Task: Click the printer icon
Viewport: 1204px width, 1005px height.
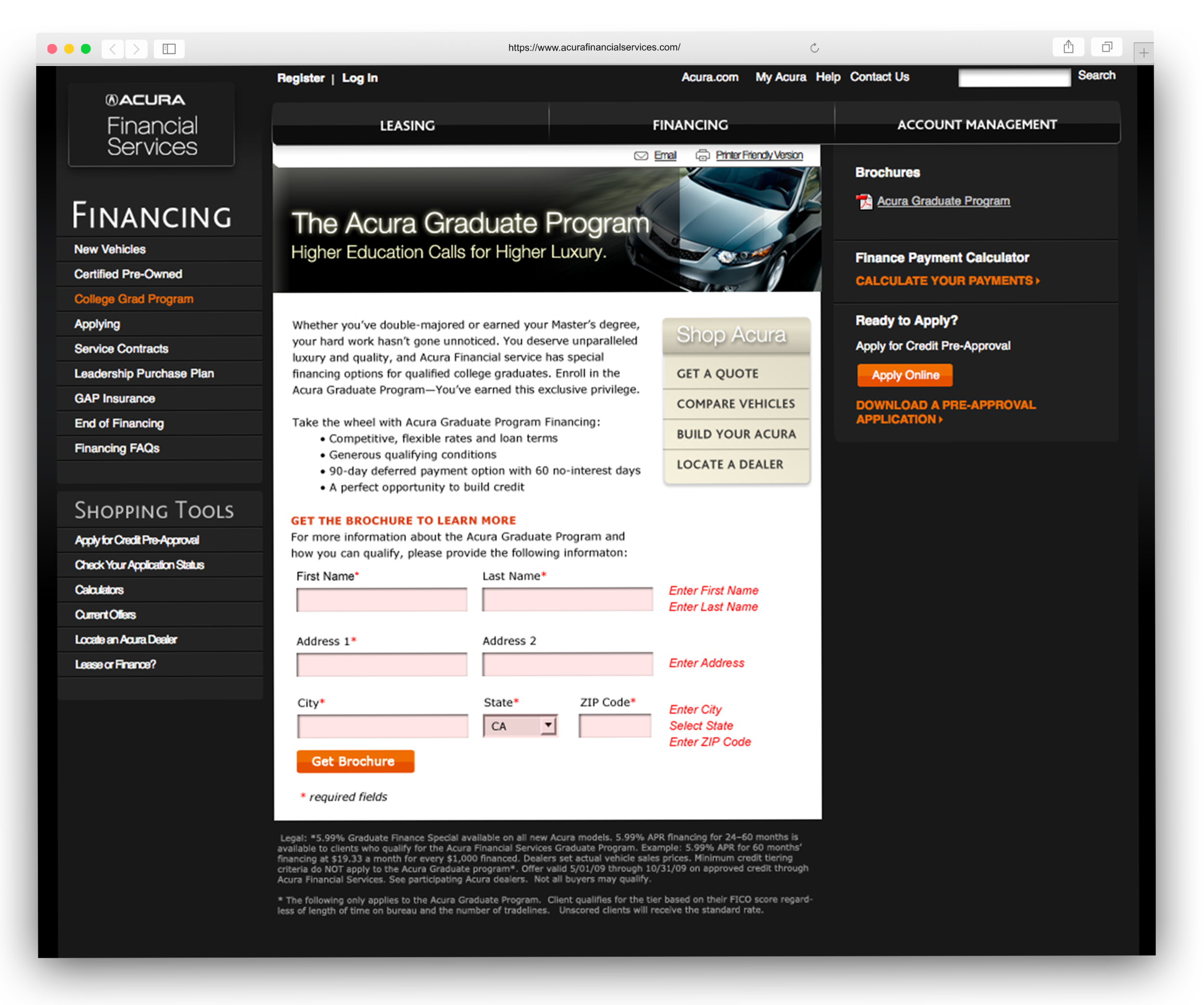Action: (x=702, y=156)
